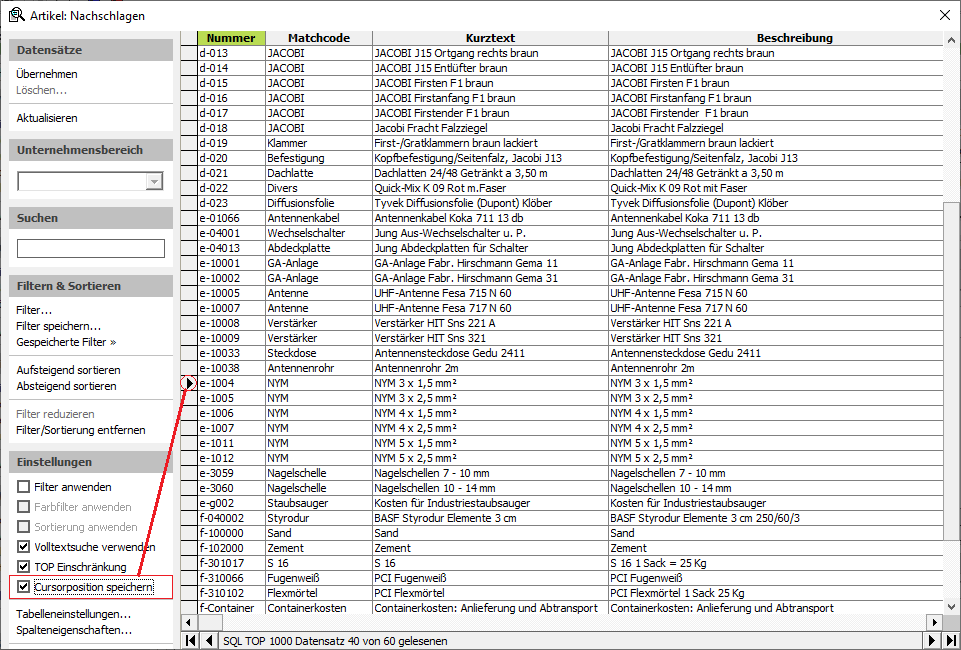Click the Matchcode column header
Screen dimensions: 961x650
[x=319, y=38]
